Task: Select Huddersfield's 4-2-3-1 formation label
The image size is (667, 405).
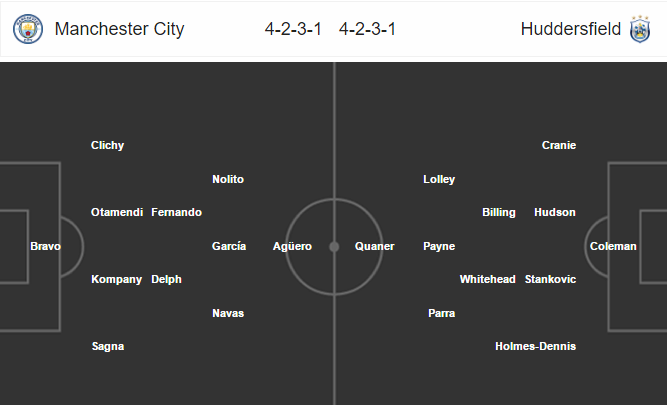Action: point(368,29)
